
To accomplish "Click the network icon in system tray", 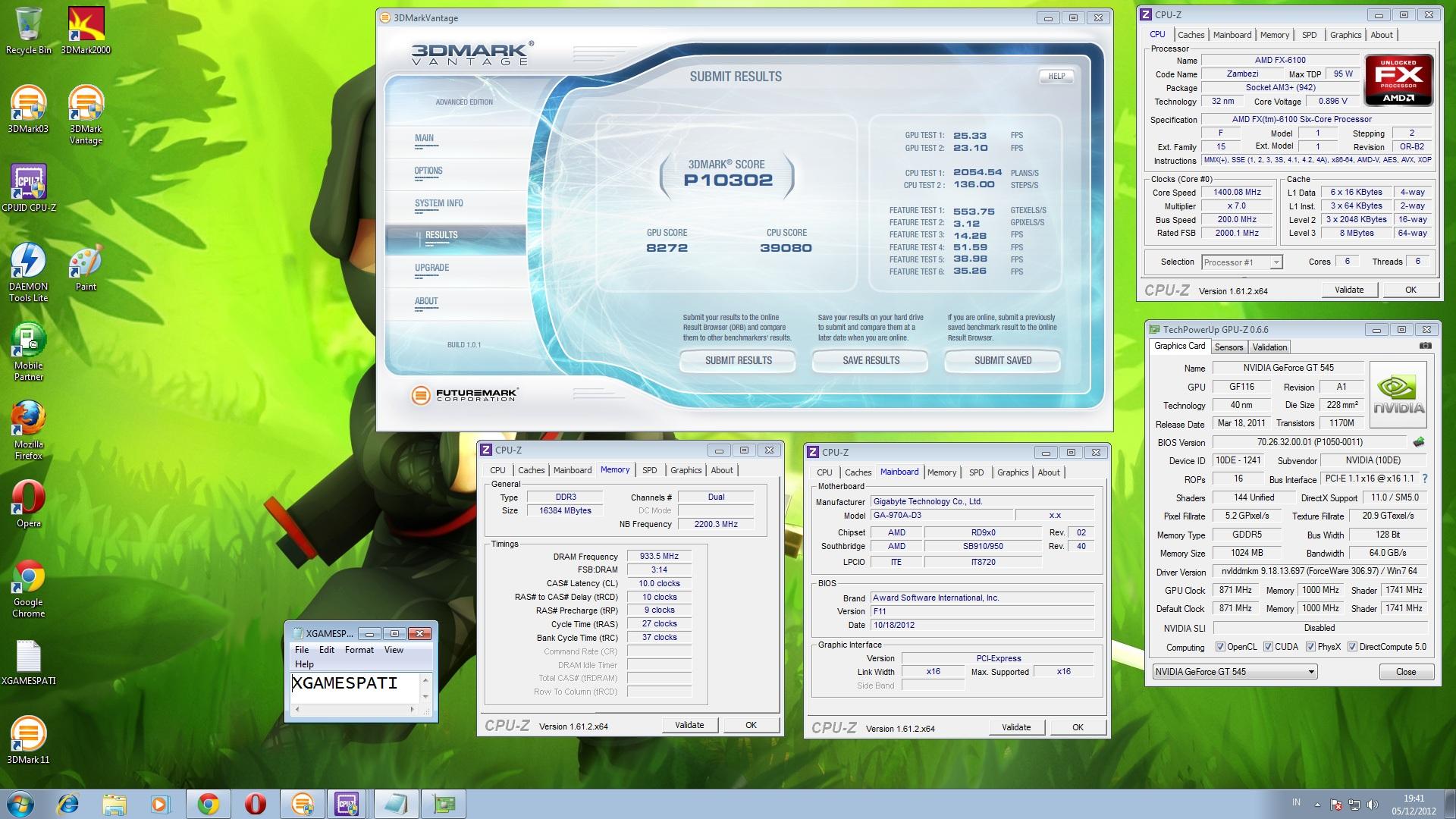I will point(1354,805).
